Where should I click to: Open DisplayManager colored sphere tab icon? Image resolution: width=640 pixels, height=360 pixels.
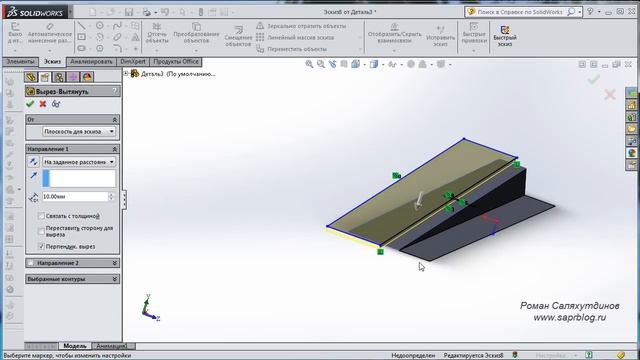click(87, 77)
